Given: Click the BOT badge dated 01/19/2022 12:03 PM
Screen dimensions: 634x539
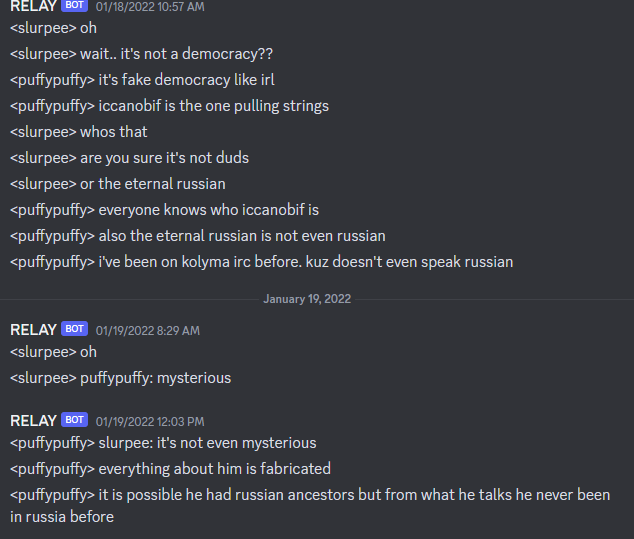Looking at the screenshot, I should 74,420.
